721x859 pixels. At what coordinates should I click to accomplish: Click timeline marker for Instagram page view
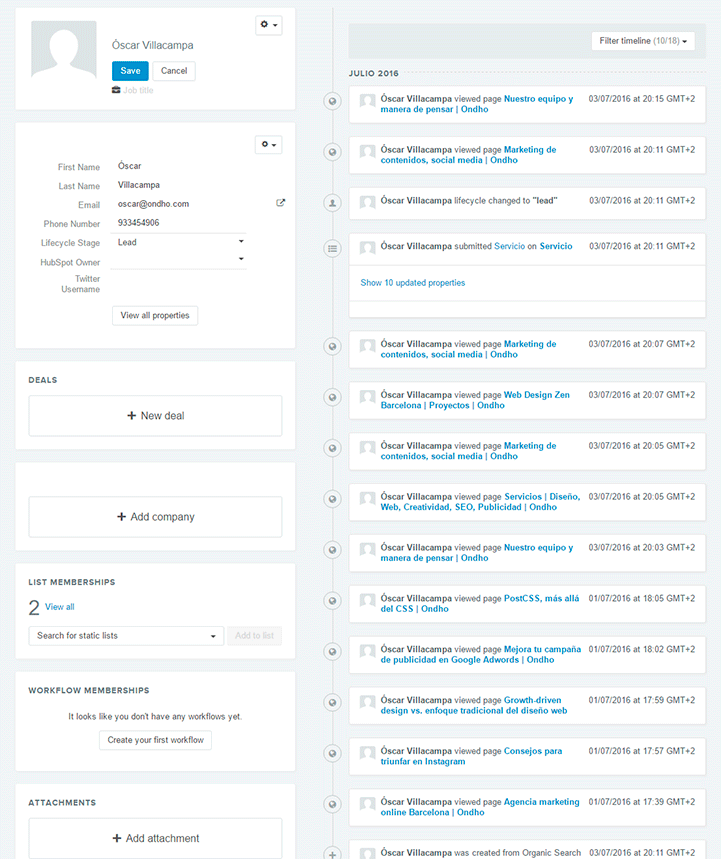333,754
